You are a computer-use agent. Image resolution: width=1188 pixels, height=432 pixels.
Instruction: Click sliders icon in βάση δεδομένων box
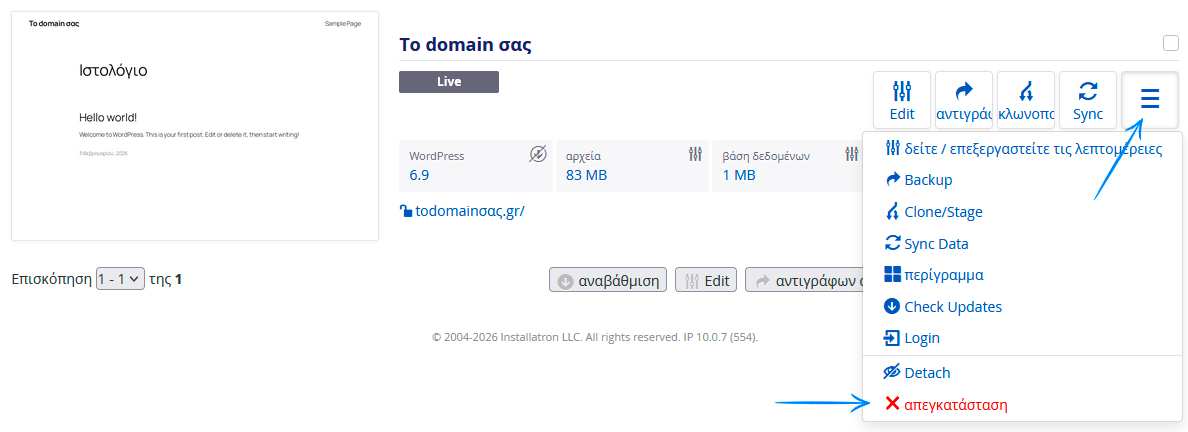[851, 154]
